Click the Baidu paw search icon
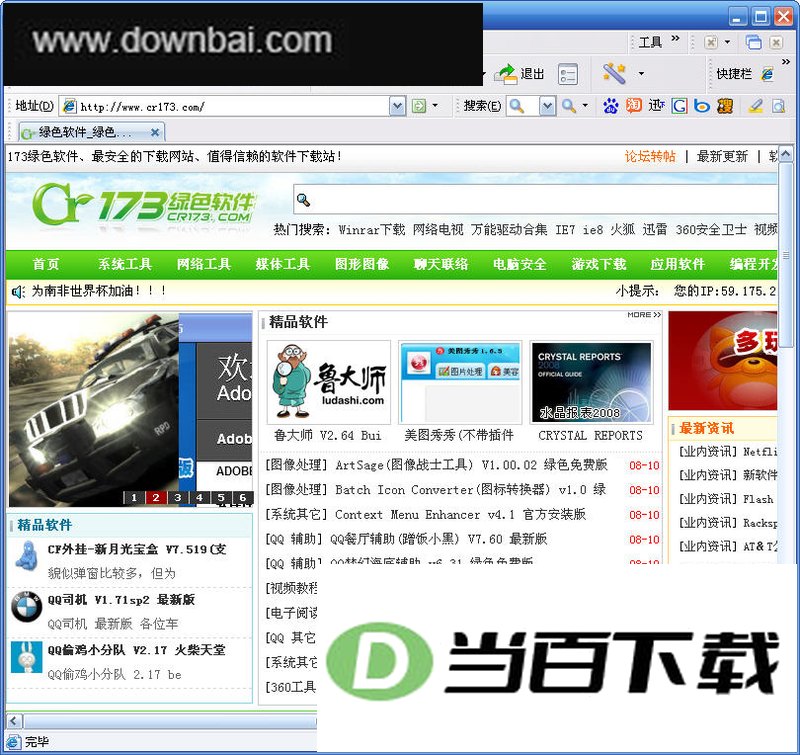Screen dimensions: 800x755 click(610, 106)
